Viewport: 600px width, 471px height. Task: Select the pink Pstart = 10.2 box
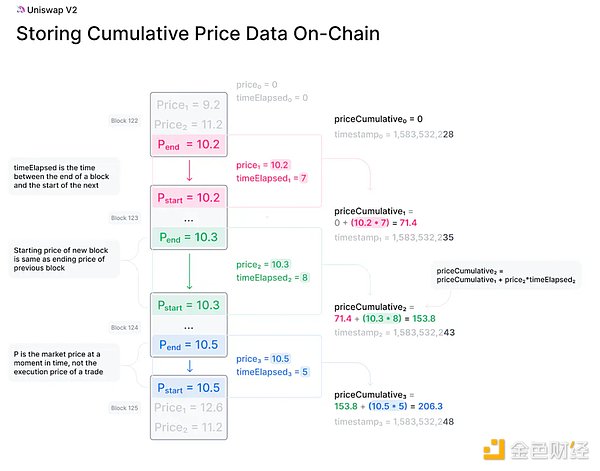tap(190, 195)
